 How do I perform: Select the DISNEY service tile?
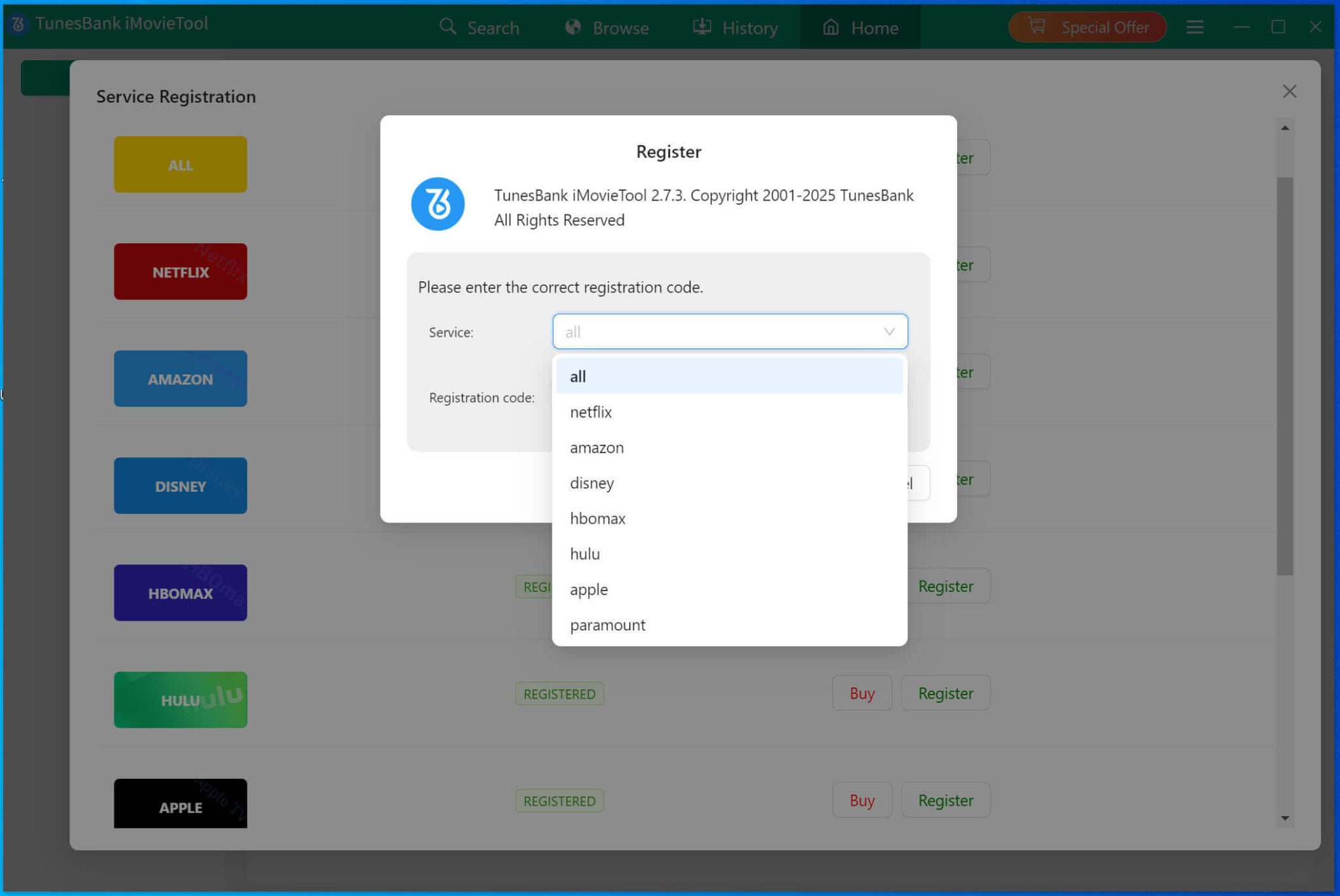click(x=180, y=485)
